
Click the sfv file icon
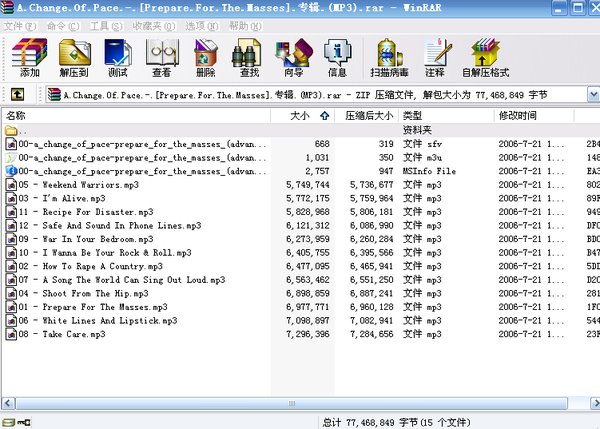[x=11, y=144]
